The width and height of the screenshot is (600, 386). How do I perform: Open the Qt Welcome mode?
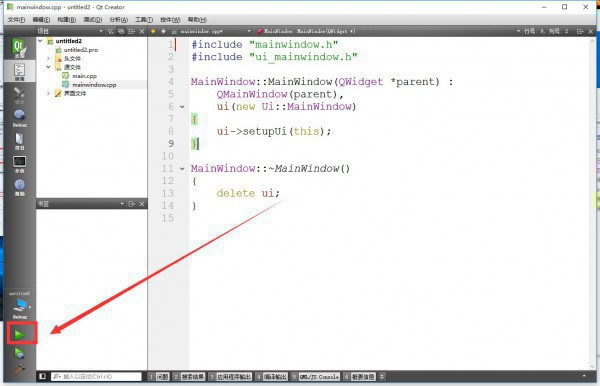tap(19, 48)
